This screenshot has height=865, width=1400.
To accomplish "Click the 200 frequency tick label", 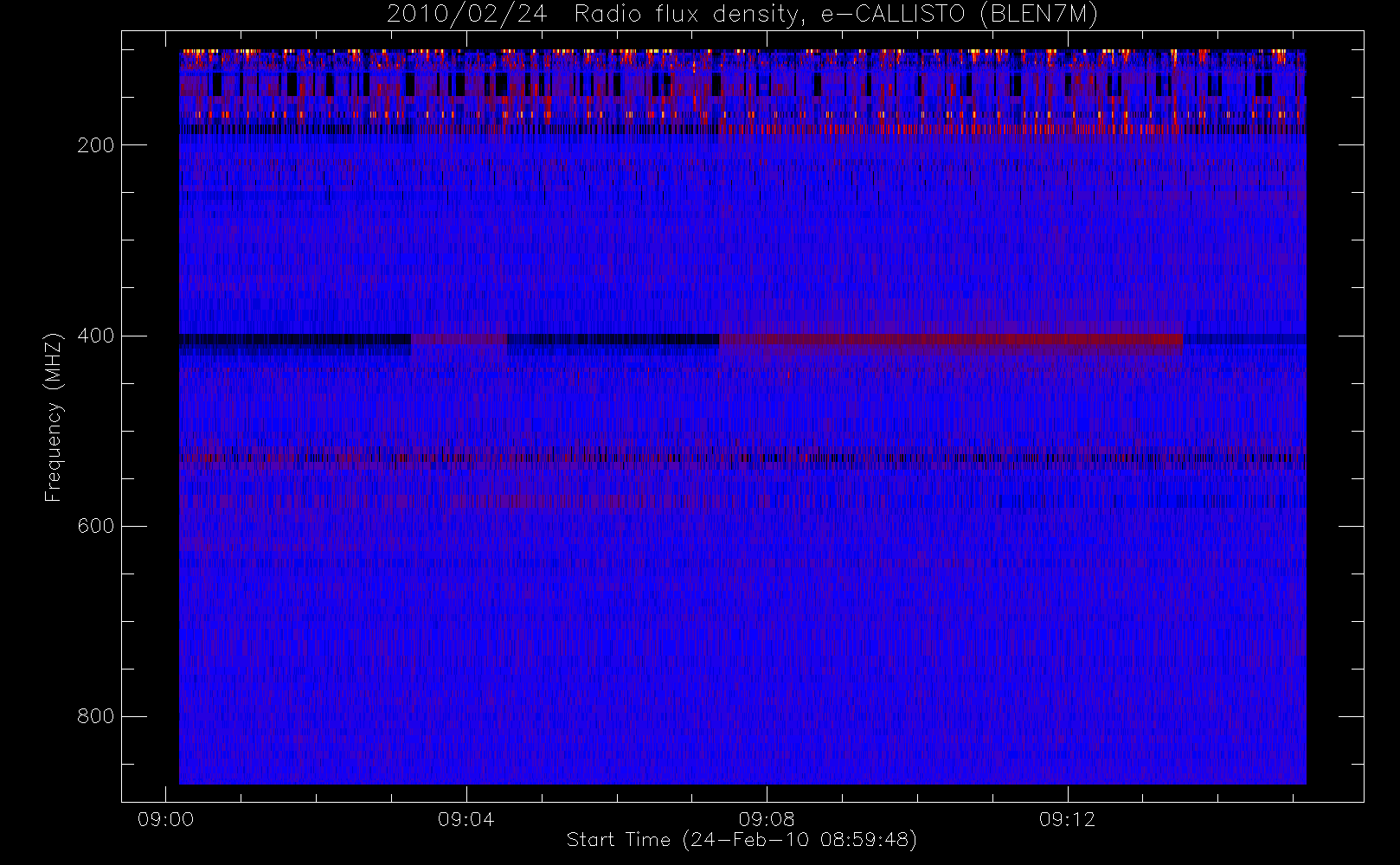I will coord(95,145).
